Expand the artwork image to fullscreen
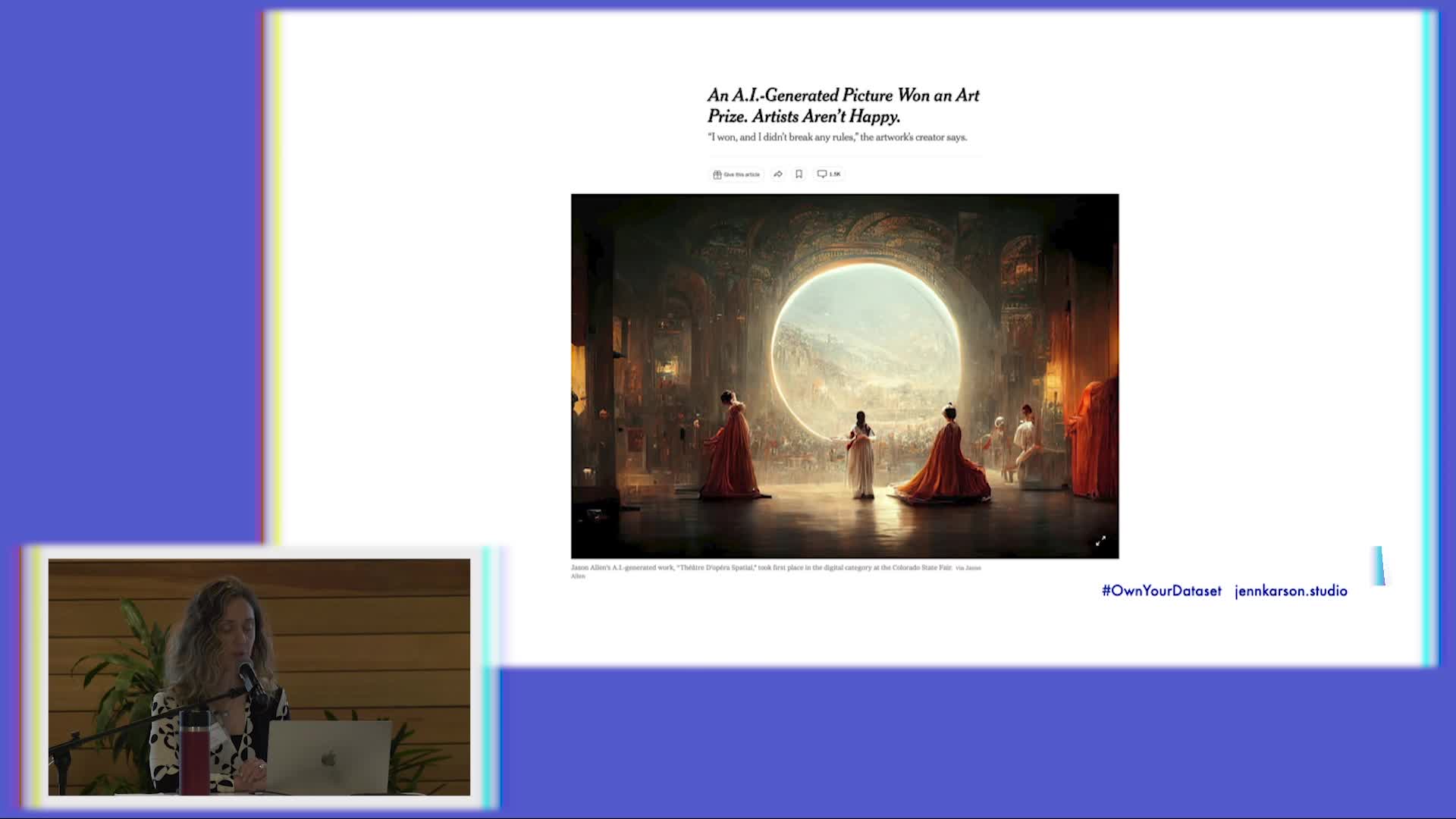The height and width of the screenshot is (819, 1456). coord(1100,541)
